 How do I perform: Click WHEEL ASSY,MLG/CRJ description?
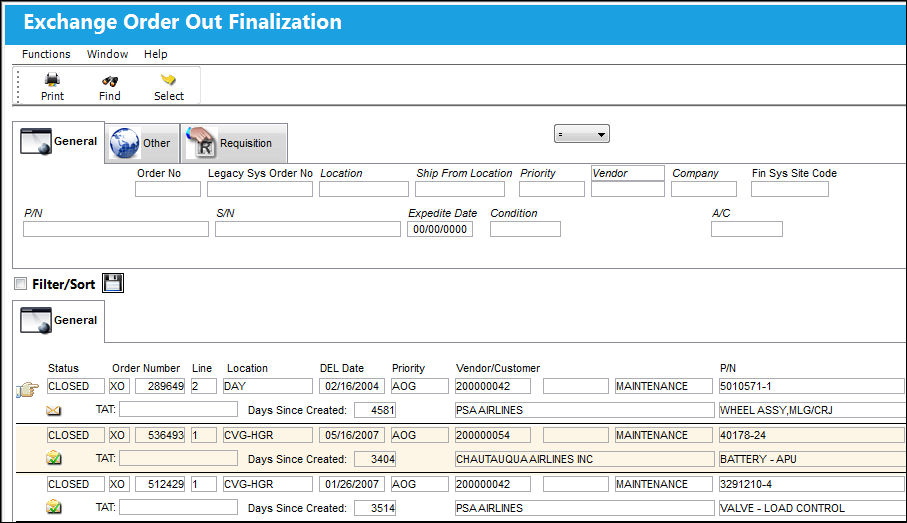point(813,410)
